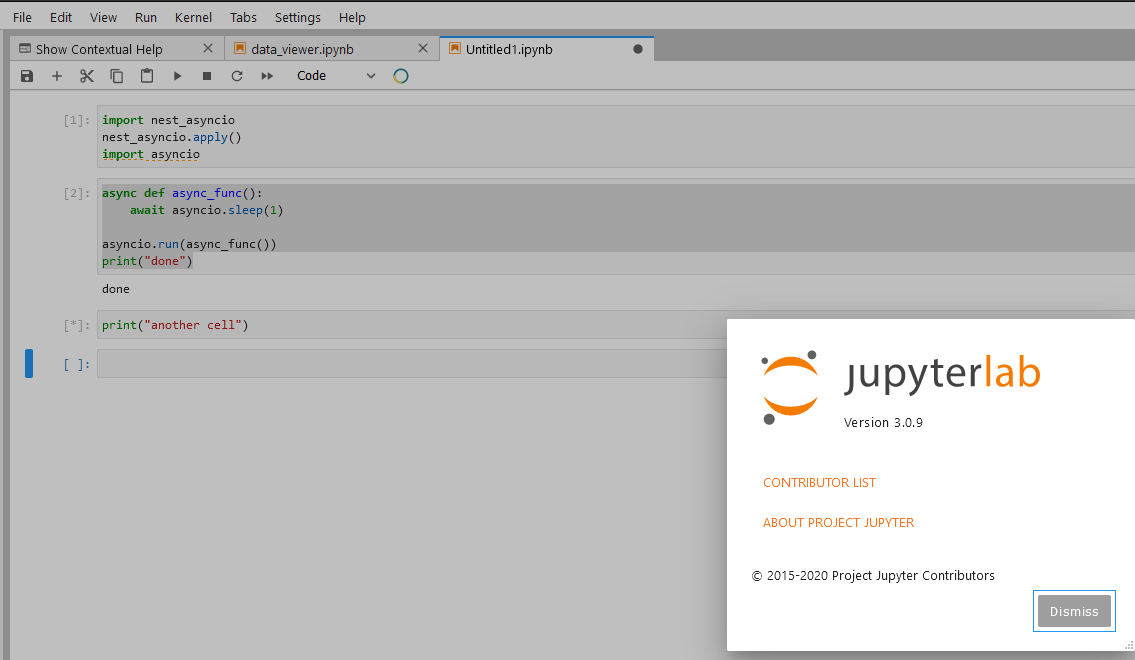Open the Settings menu

298,17
